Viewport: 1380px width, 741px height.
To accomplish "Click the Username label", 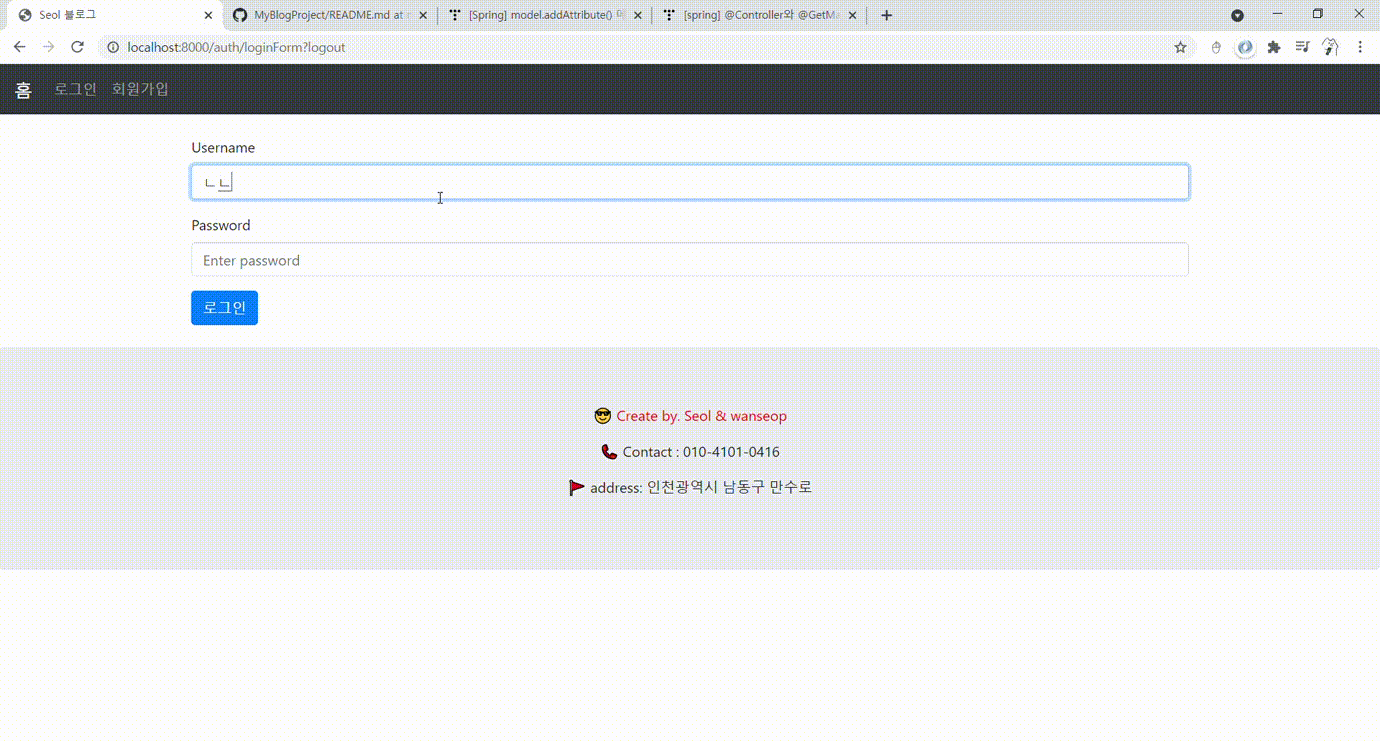I will click(x=223, y=147).
